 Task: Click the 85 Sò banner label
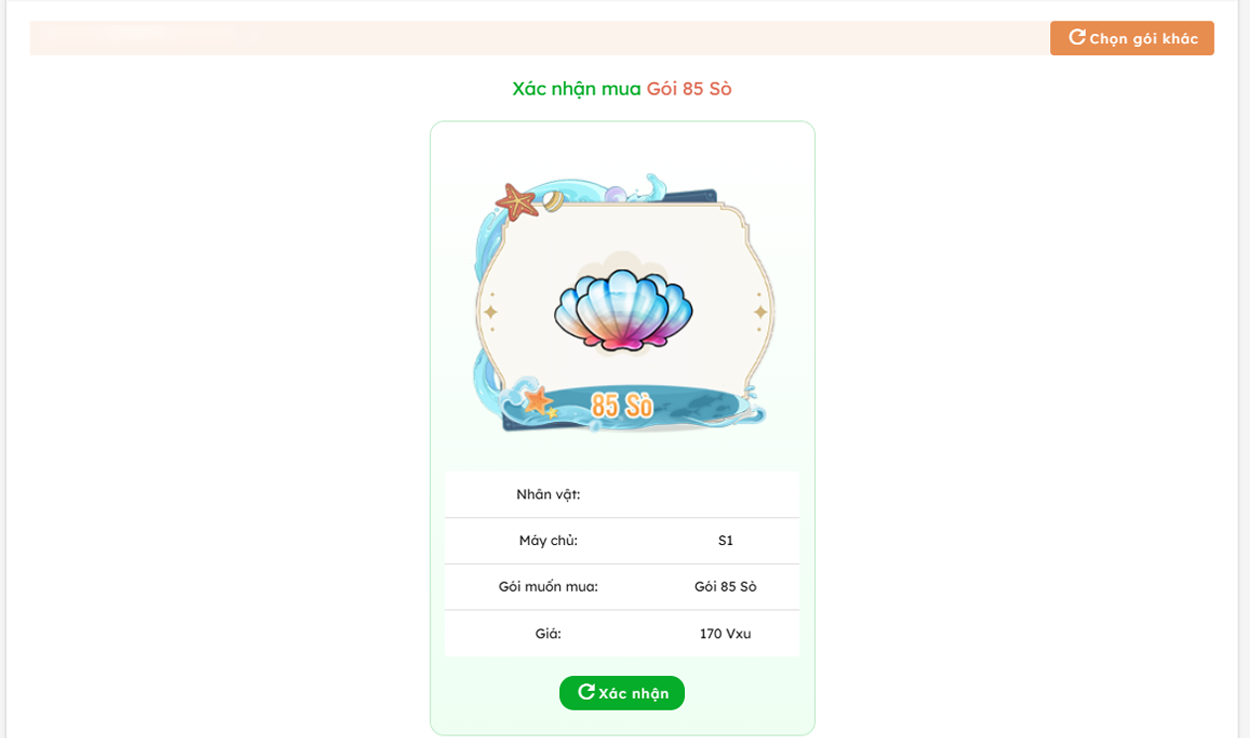(622, 405)
